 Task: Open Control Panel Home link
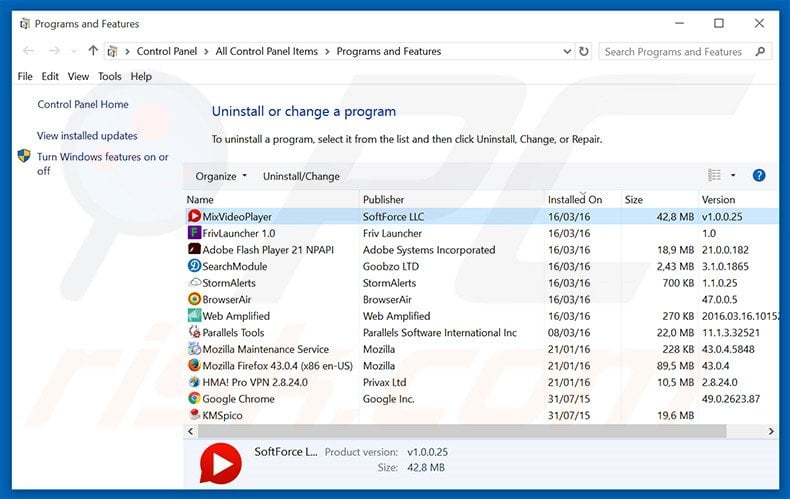pyautogui.click(x=83, y=104)
